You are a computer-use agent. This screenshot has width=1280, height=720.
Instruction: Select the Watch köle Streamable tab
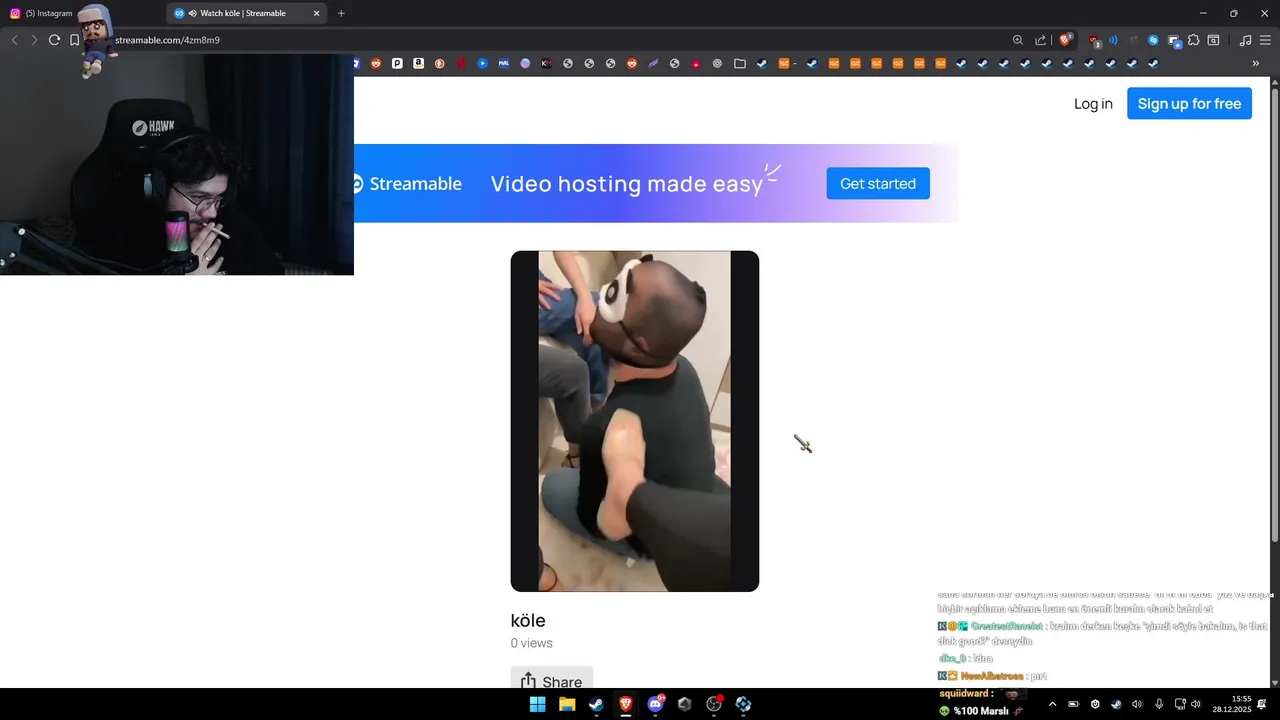(248, 13)
